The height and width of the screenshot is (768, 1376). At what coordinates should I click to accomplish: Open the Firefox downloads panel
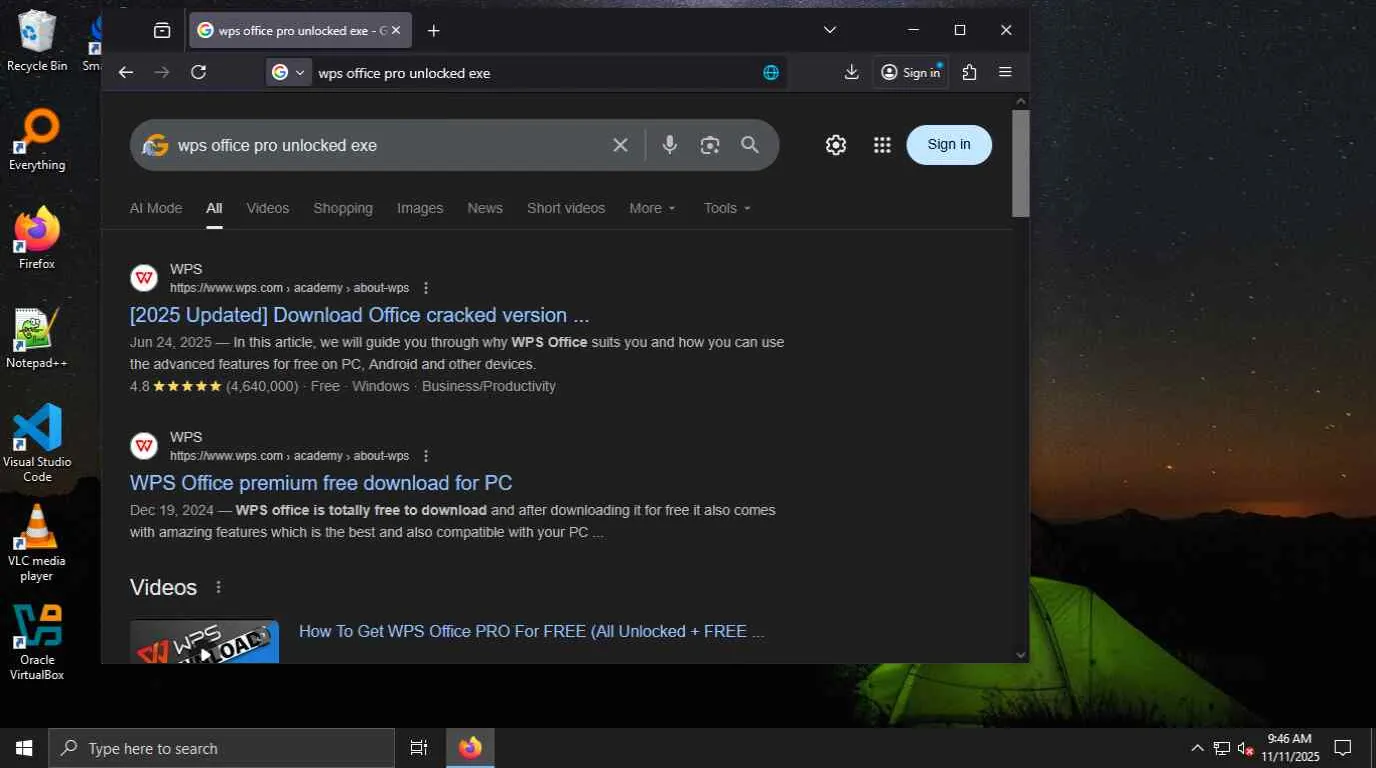pos(852,72)
